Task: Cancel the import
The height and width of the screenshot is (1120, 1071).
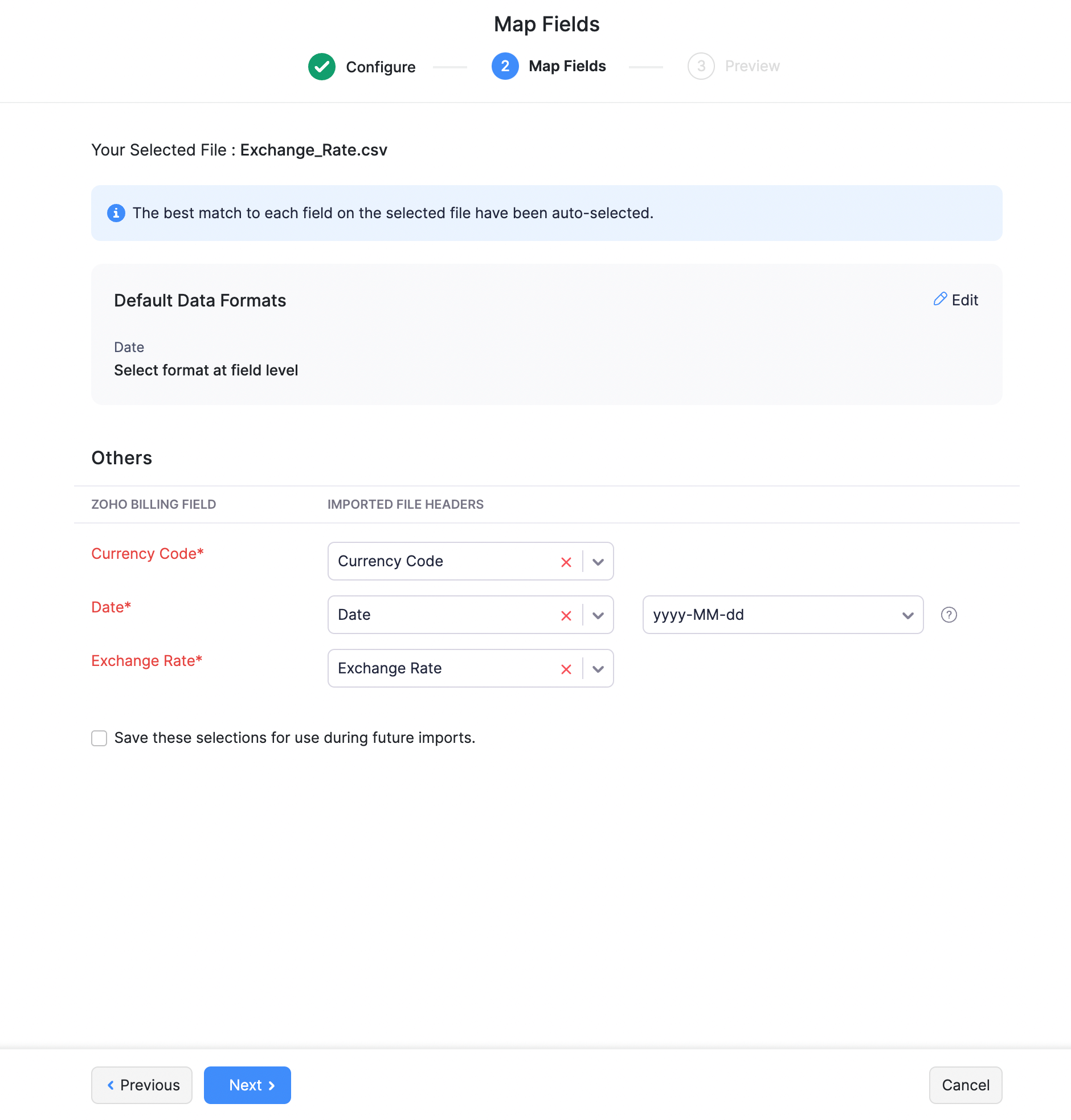Action: coord(965,1085)
